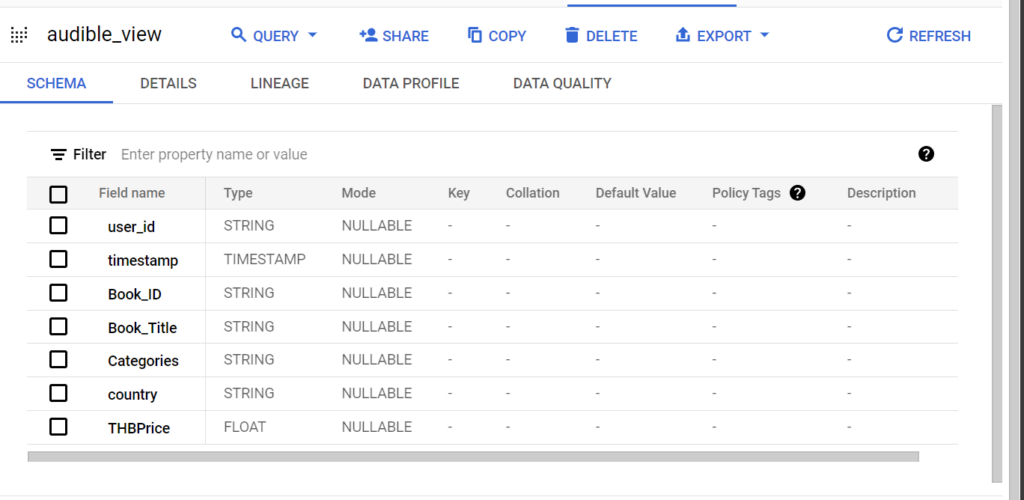Click the Export upload icon

click(x=683, y=35)
